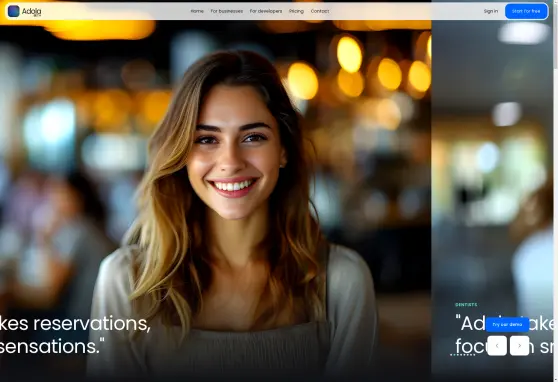Click the Start for free button

coord(526,11)
